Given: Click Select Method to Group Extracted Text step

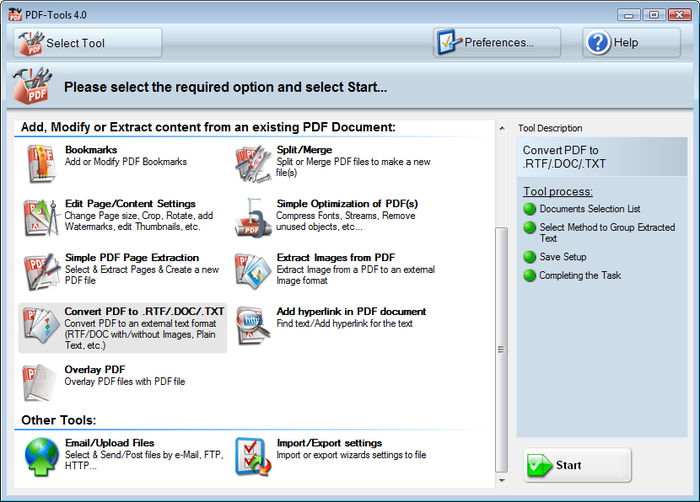Looking at the screenshot, I should tap(607, 233).
